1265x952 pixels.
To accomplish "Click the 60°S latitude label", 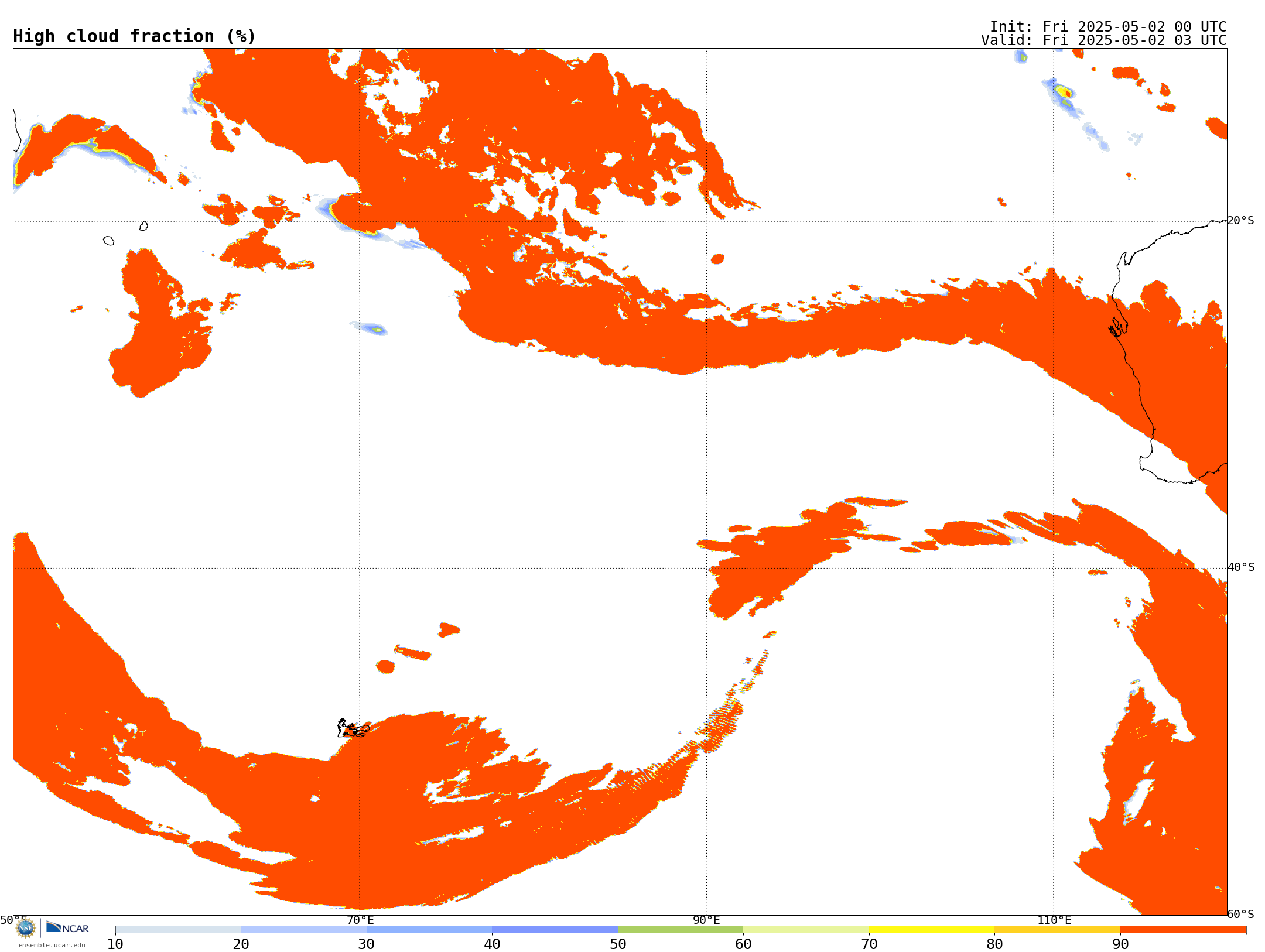I will pos(1241,914).
